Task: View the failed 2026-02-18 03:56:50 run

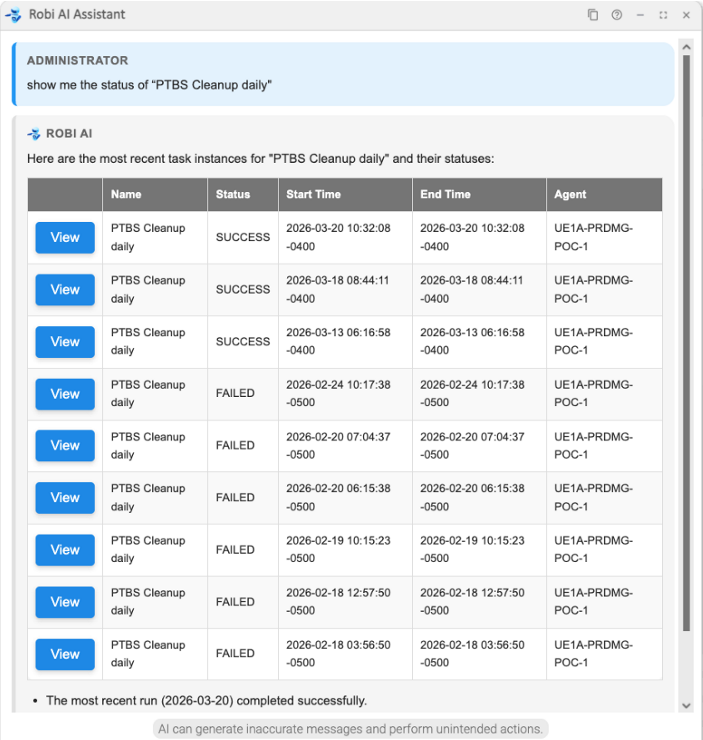Action: point(65,654)
